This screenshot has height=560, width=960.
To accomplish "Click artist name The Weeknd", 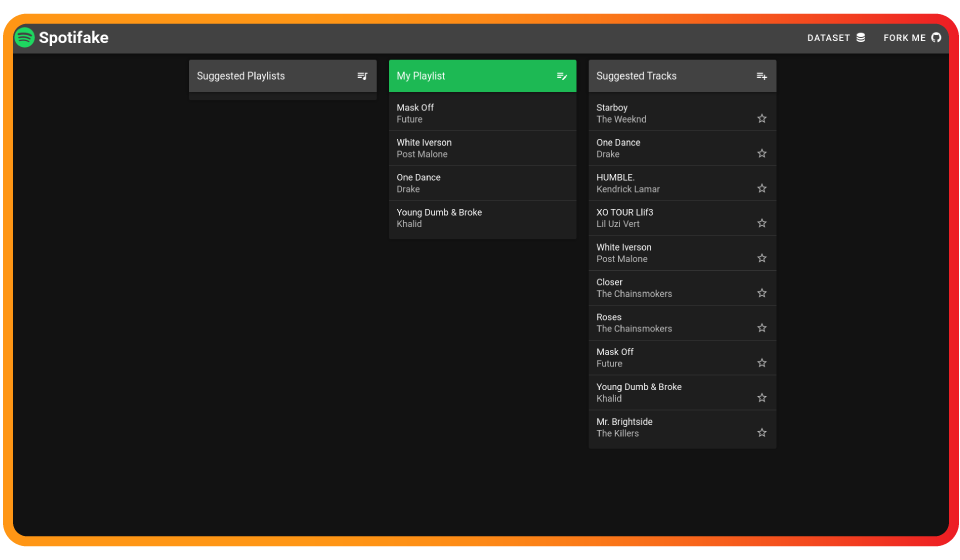I will (621, 119).
